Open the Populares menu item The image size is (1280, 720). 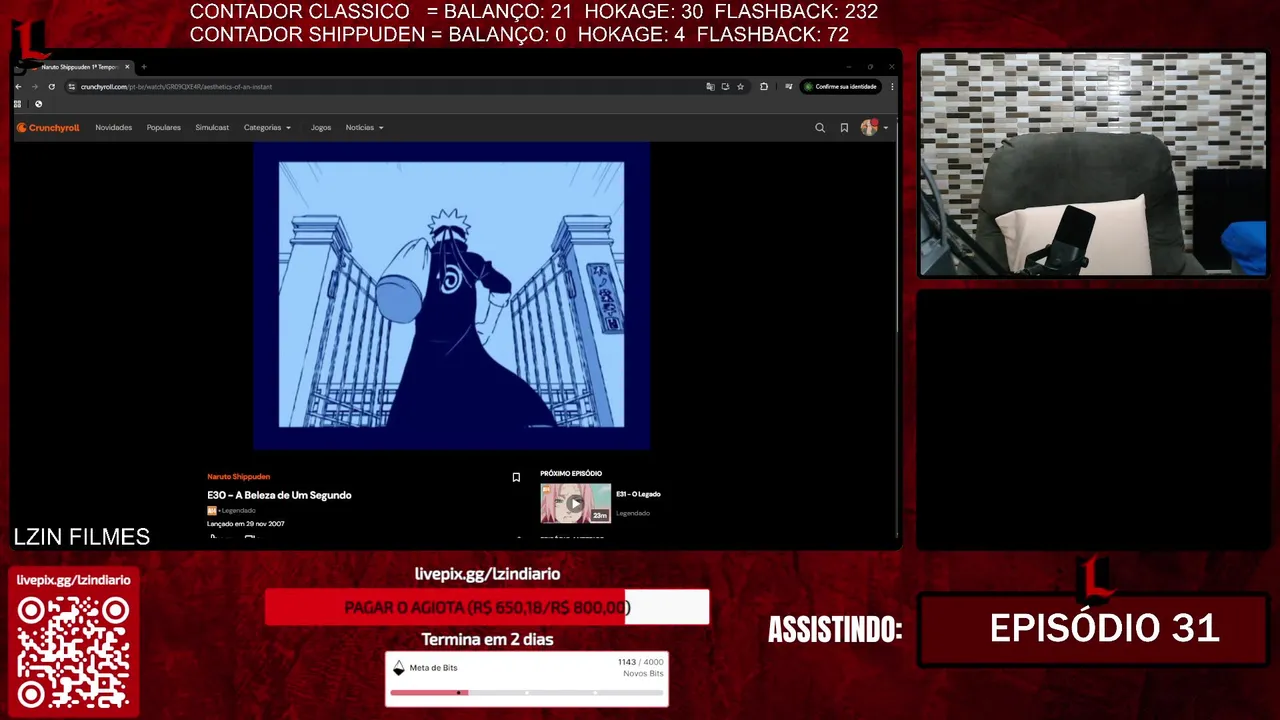pos(163,128)
